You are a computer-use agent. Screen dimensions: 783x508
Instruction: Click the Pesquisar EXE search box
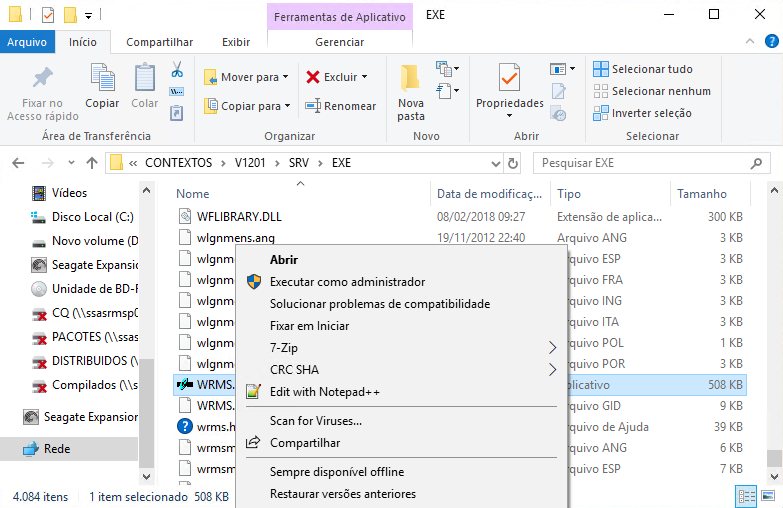644,163
